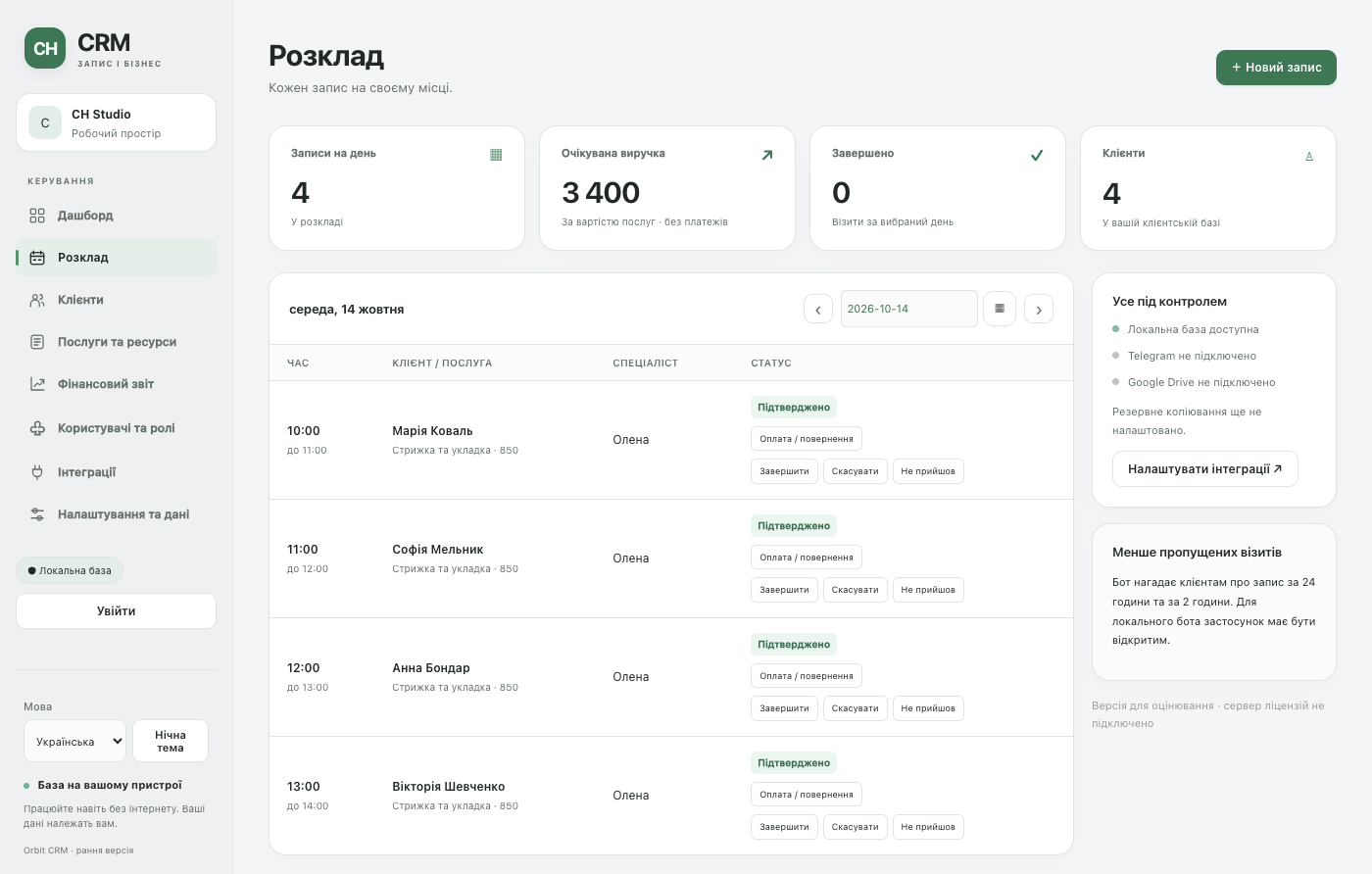Open Послуги та ресурси in the sidebar
The image size is (1372, 874).
point(117,342)
